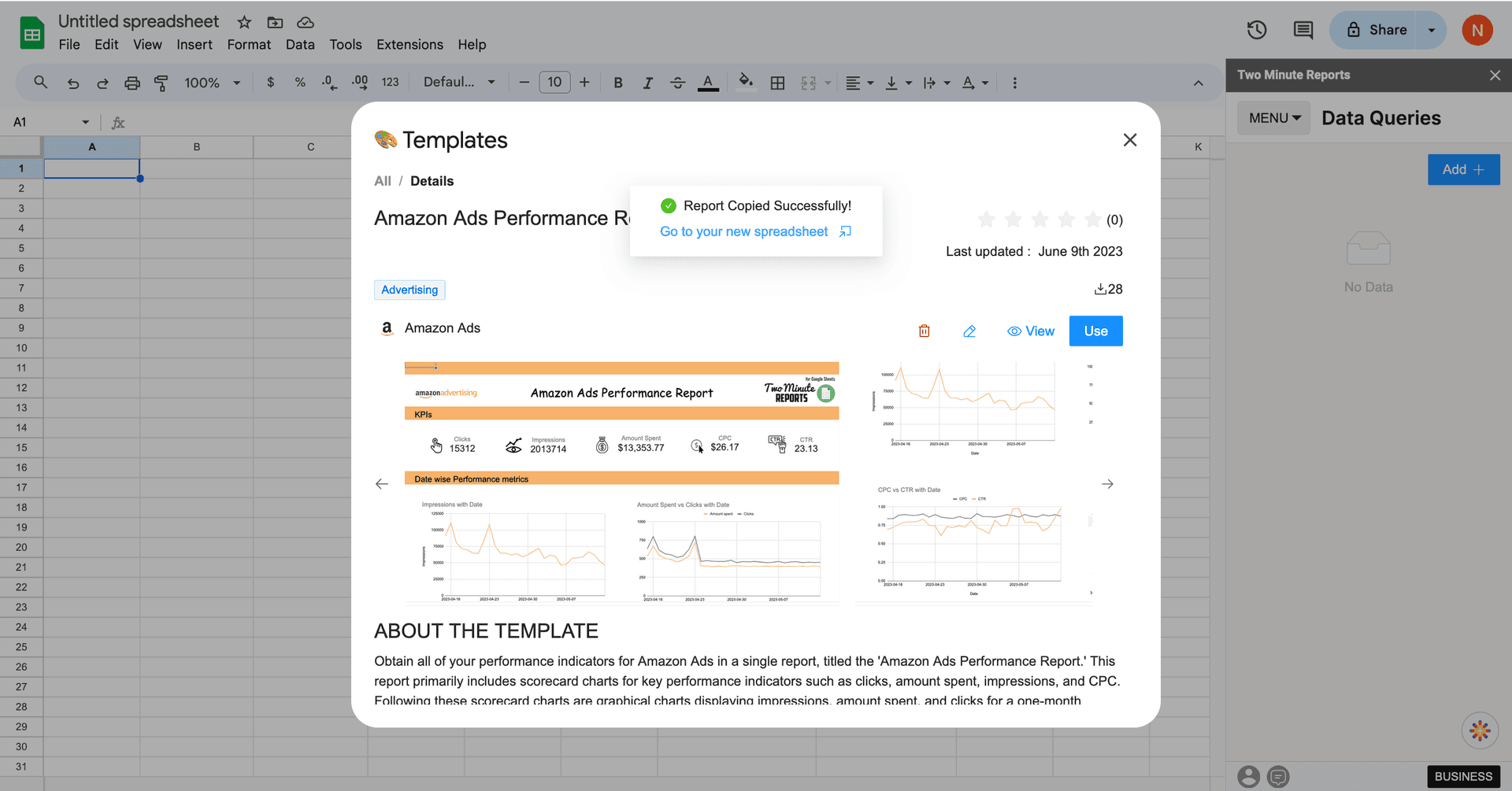
Task: Rate the template five stars
Action: click(x=1092, y=220)
